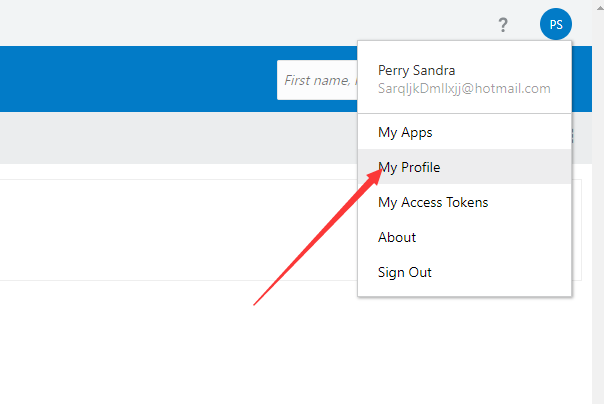
Task: Click blue header strip right of dropdown
Action: point(588,78)
